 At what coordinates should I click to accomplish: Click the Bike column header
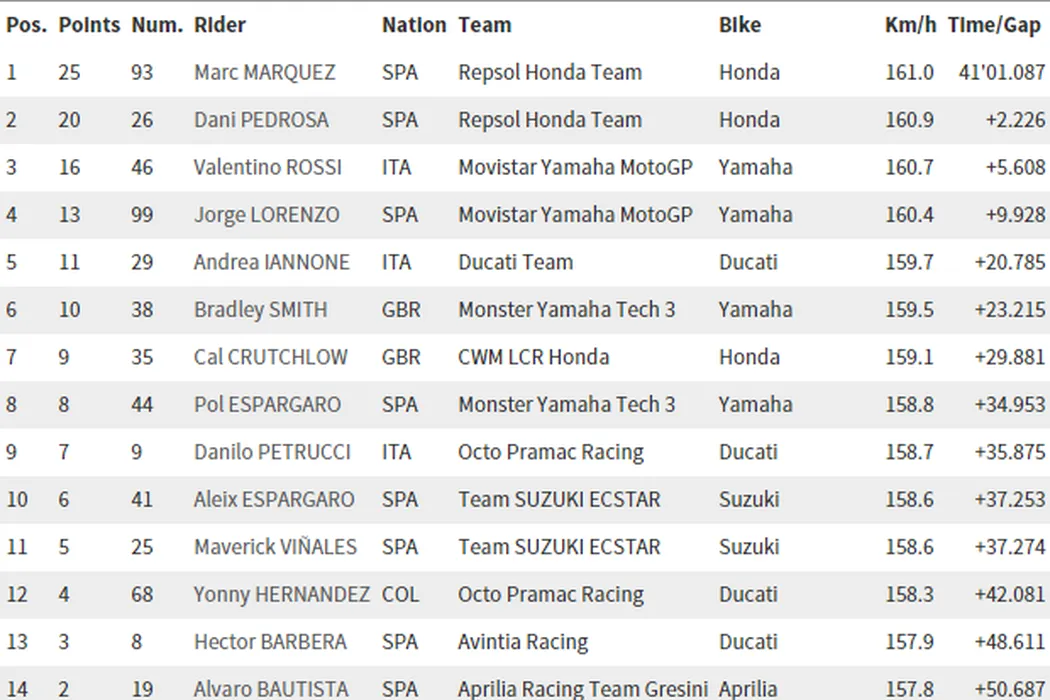click(740, 25)
